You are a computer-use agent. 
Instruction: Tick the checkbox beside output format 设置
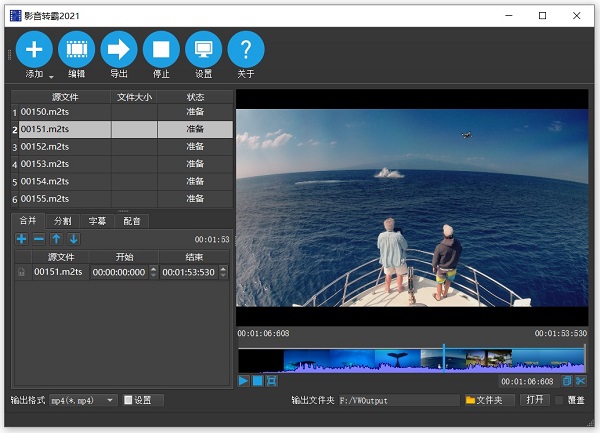click(128, 401)
